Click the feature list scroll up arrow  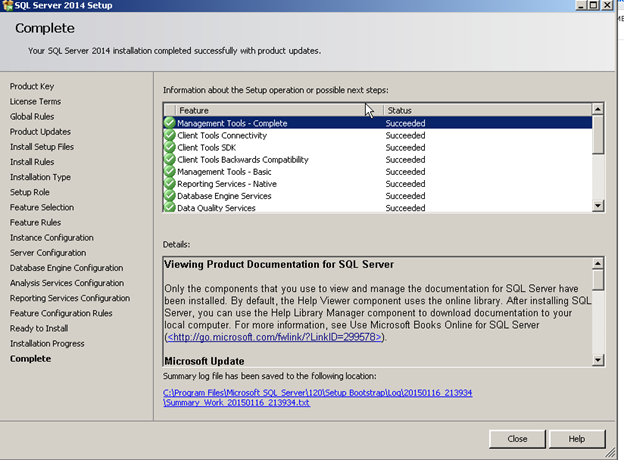(x=598, y=109)
